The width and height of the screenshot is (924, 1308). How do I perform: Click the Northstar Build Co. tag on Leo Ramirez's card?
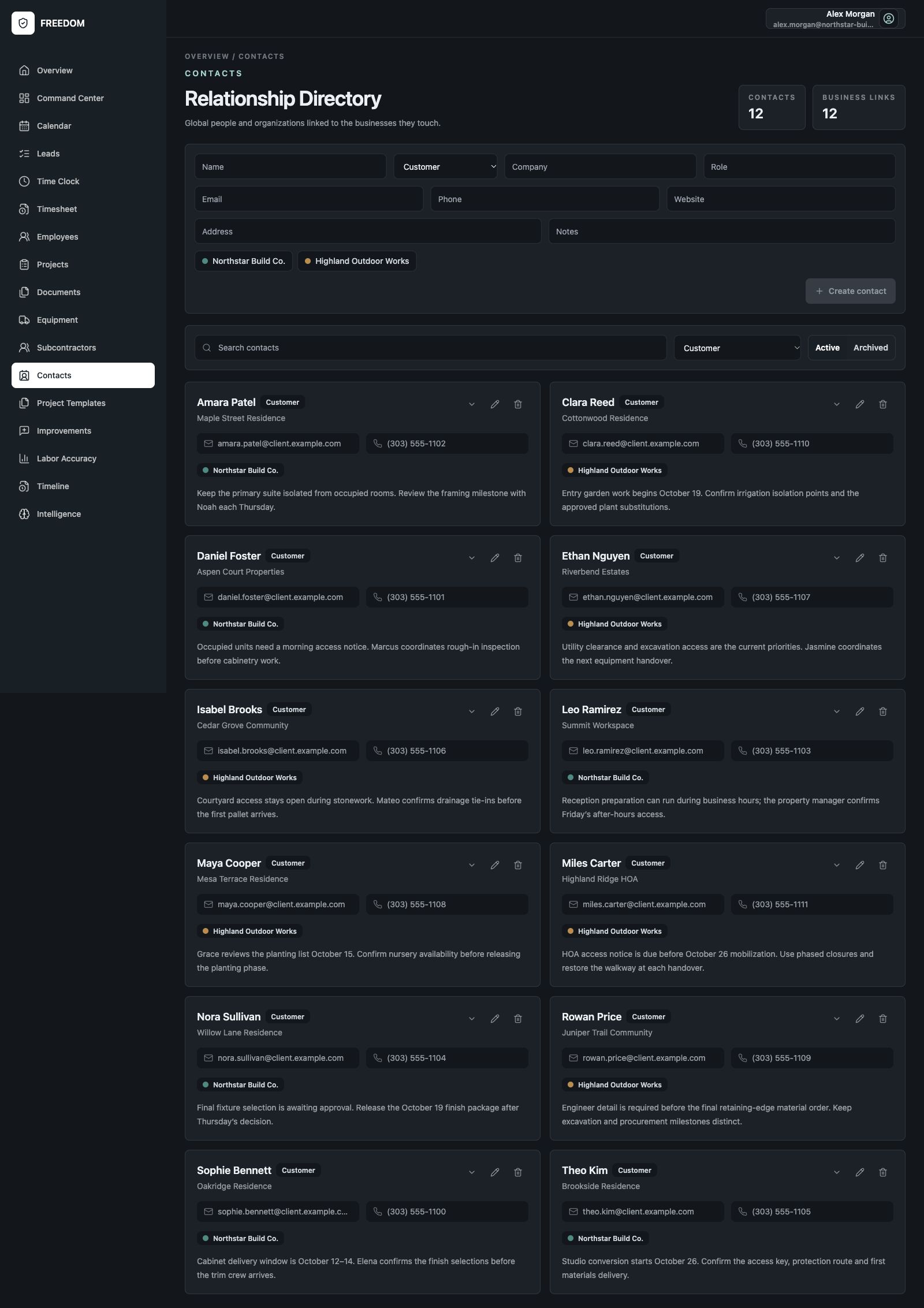(605, 778)
